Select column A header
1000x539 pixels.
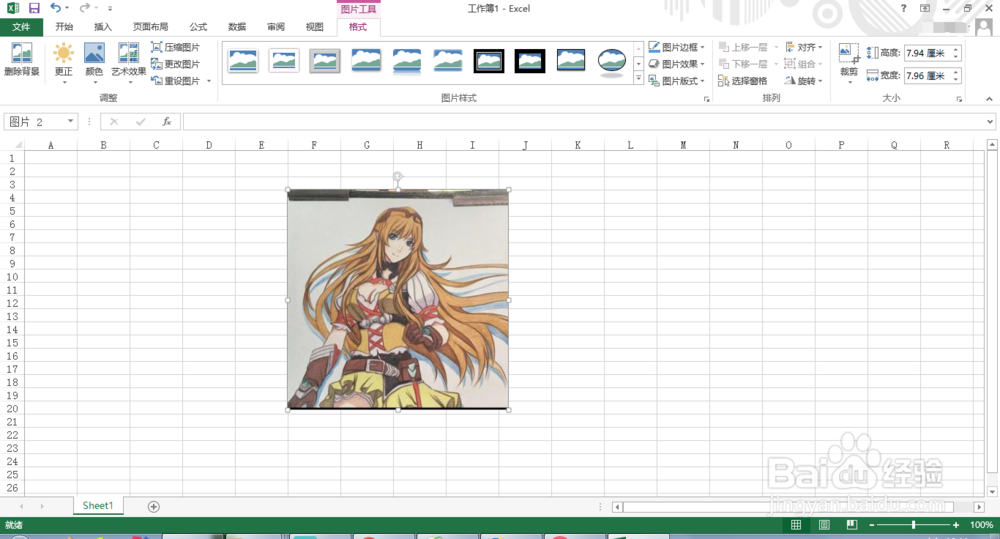coord(50,145)
